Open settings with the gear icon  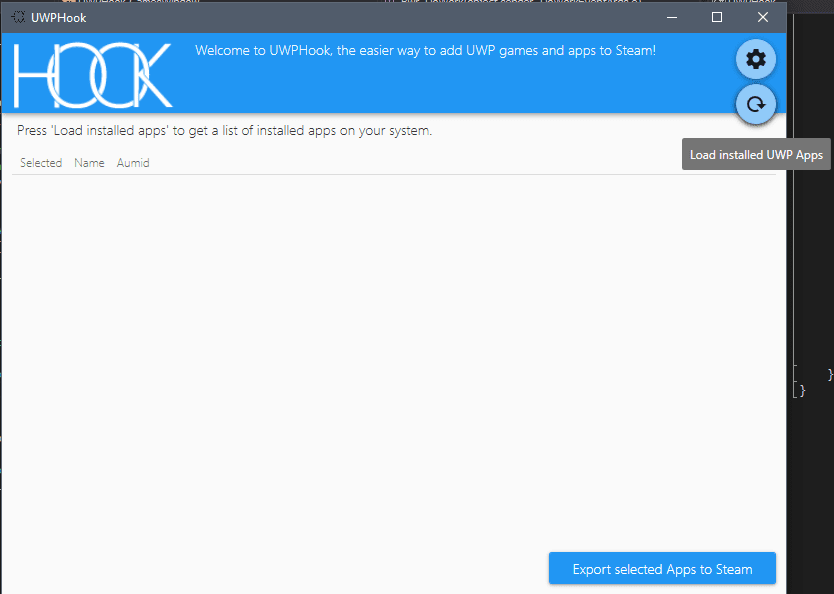755,59
